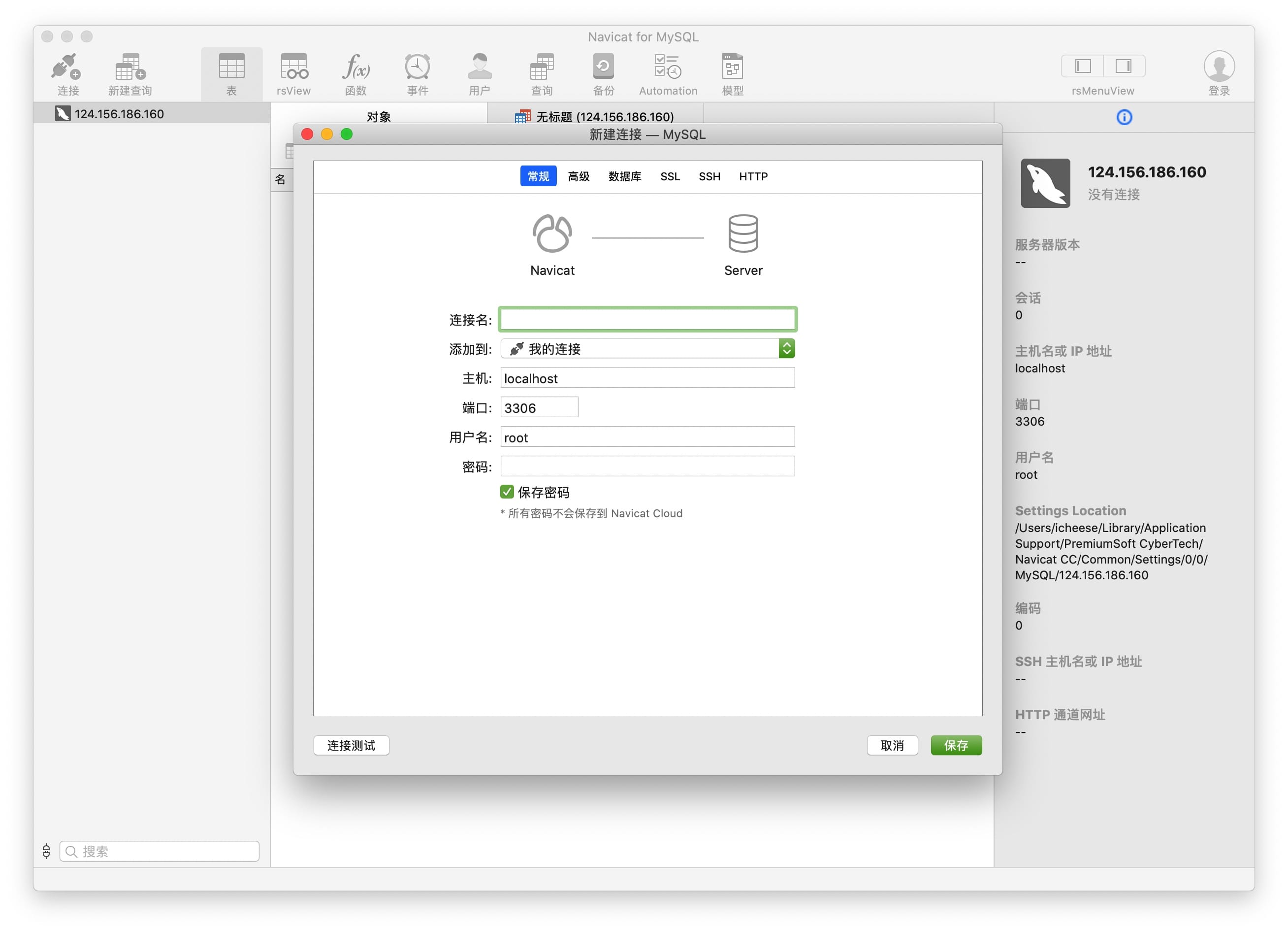Click the Event clock toolbar icon
The height and width of the screenshot is (932, 1288).
click(x=418, y=67)
